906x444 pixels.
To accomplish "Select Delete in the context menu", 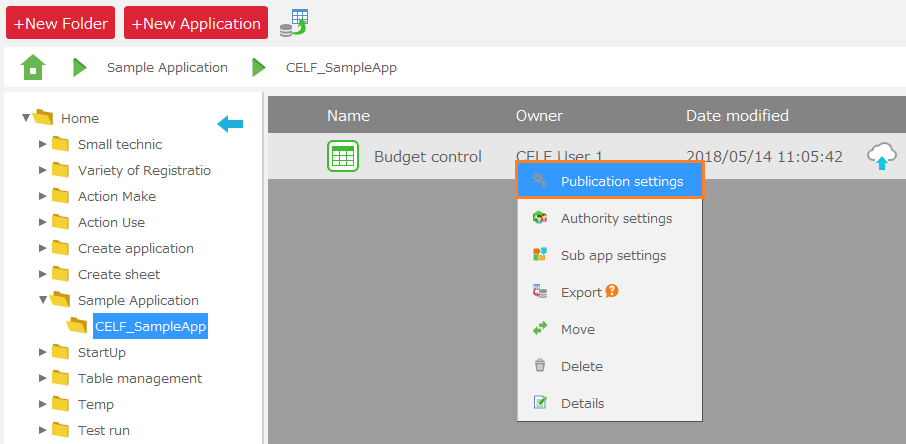I will [x=581, y=366].
